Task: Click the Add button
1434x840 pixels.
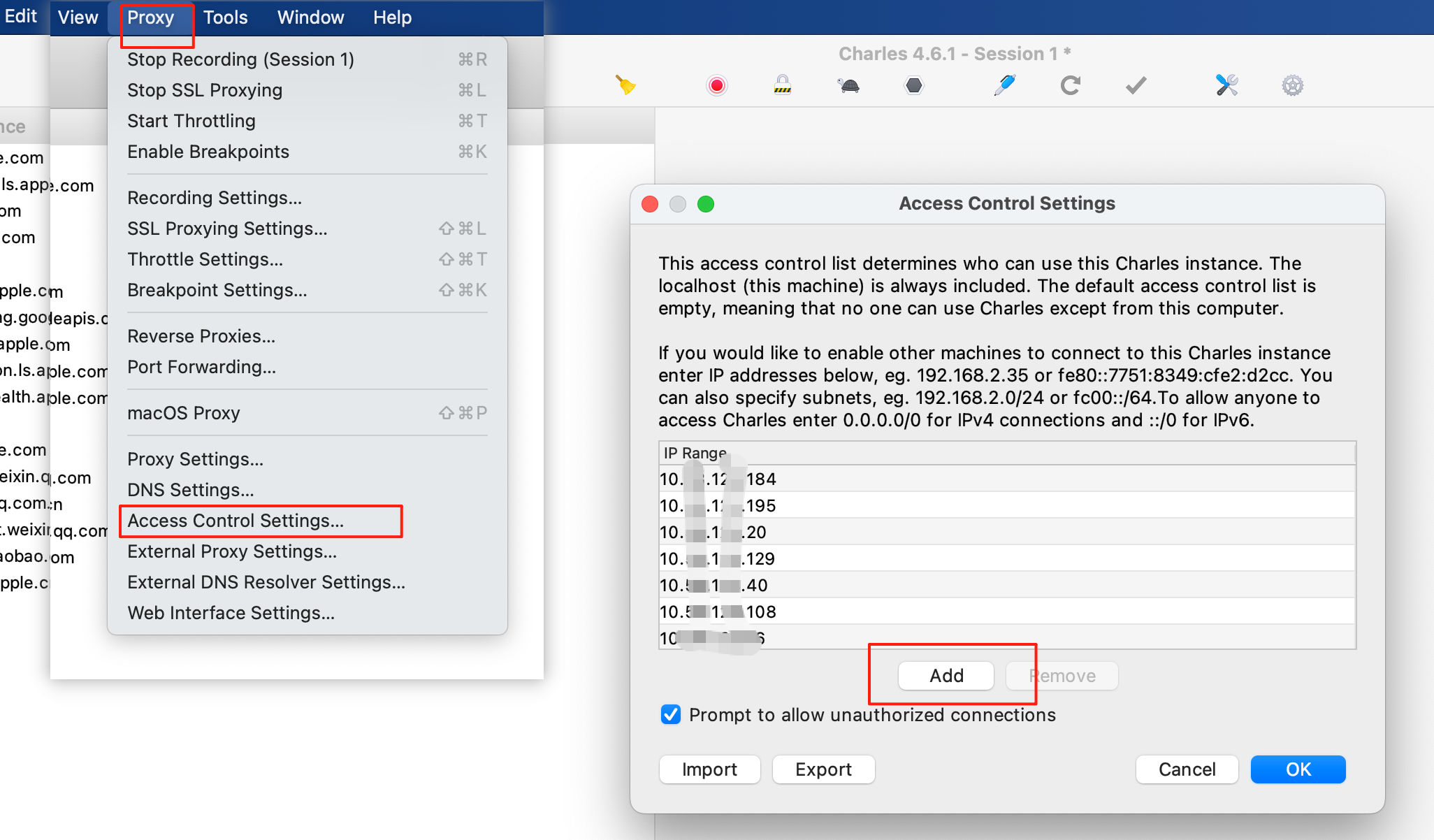Action: [946, 676]
